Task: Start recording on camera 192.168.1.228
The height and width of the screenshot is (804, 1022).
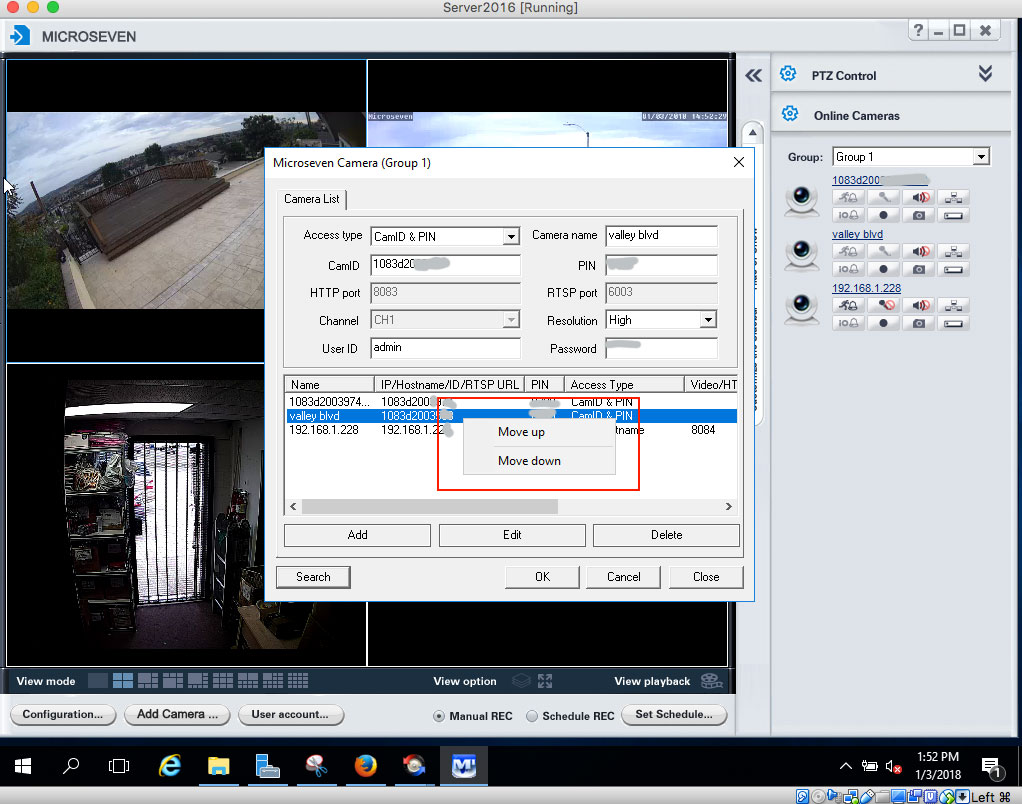Action: (883, 323)
